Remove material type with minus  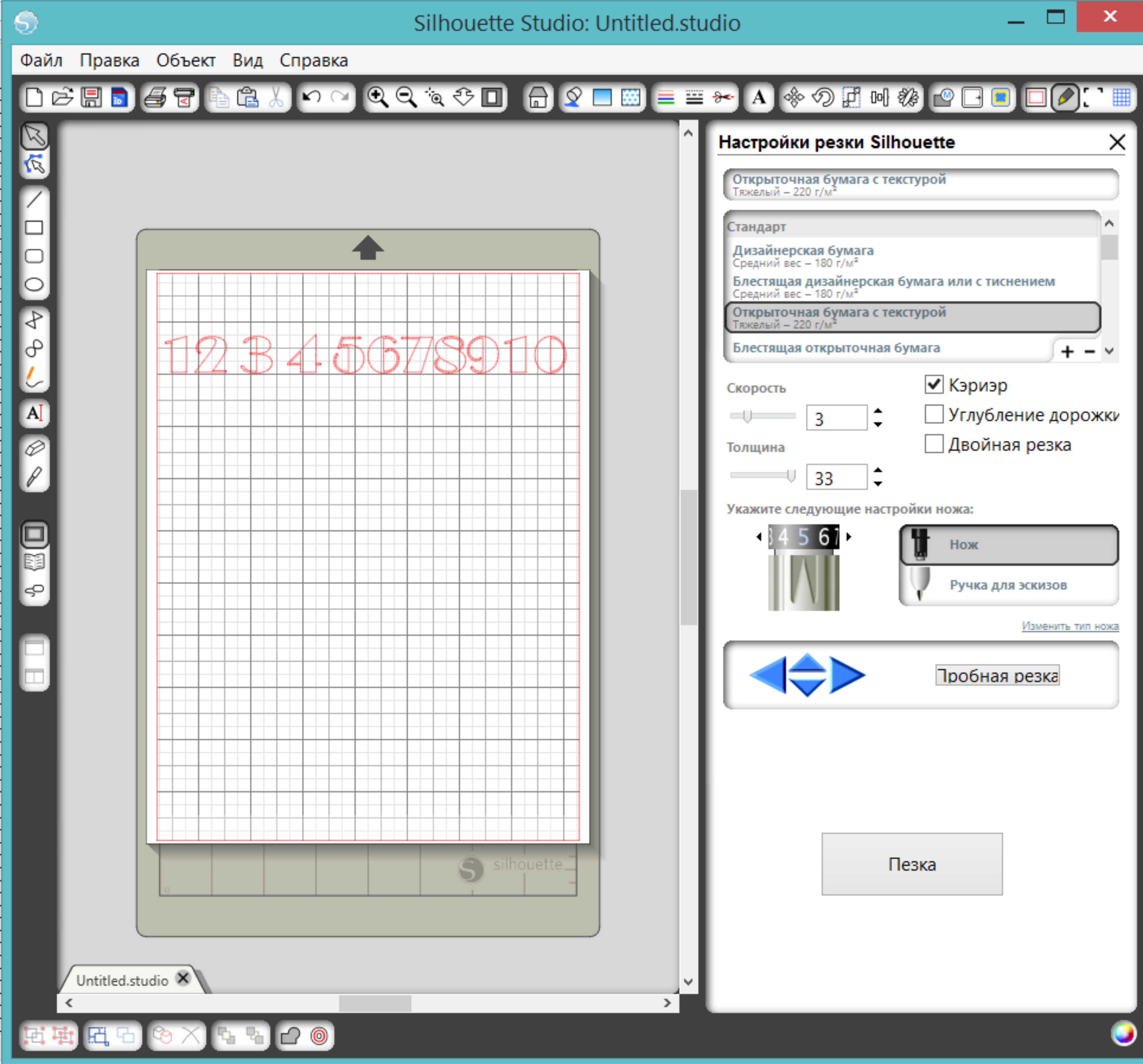coord(1090,351)
